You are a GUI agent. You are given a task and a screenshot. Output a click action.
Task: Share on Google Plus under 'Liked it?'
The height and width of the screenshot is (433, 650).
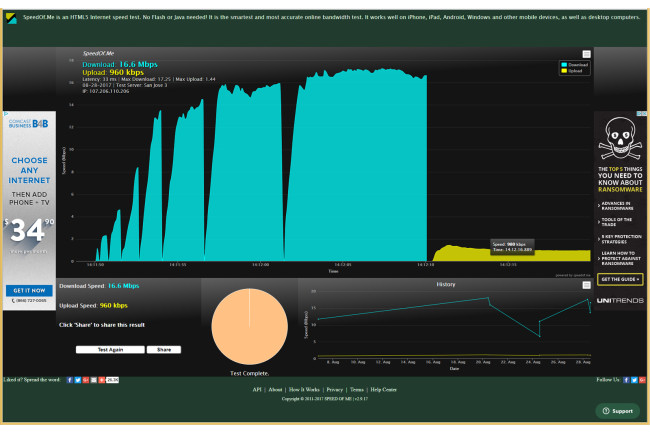coord(87,380)
